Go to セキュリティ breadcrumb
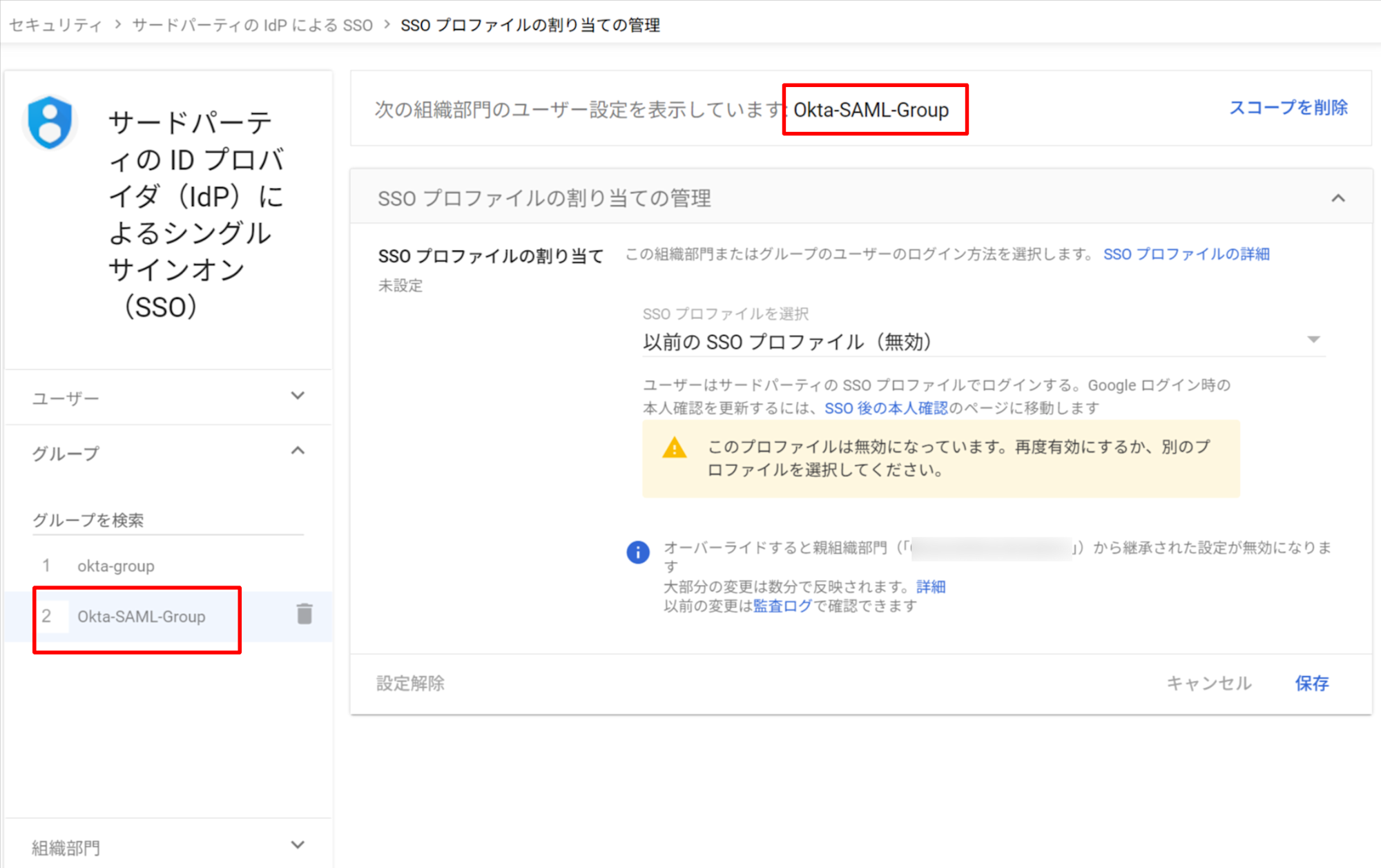 (x=55, y=26)
